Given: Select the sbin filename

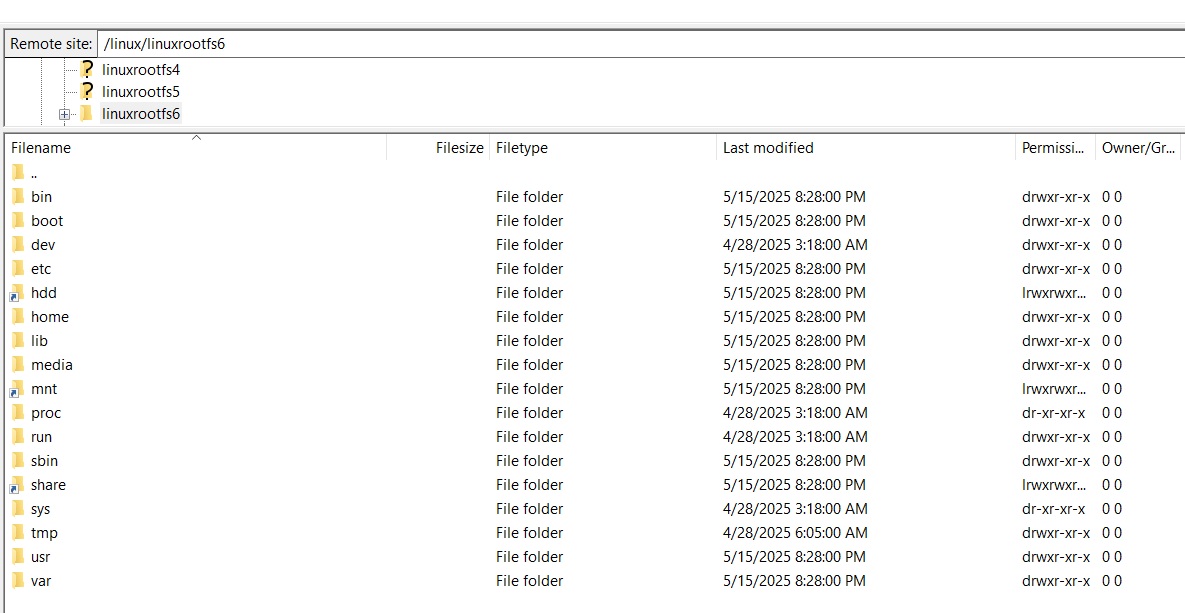Looking at the screenshot, I should [x=45, y=460].
